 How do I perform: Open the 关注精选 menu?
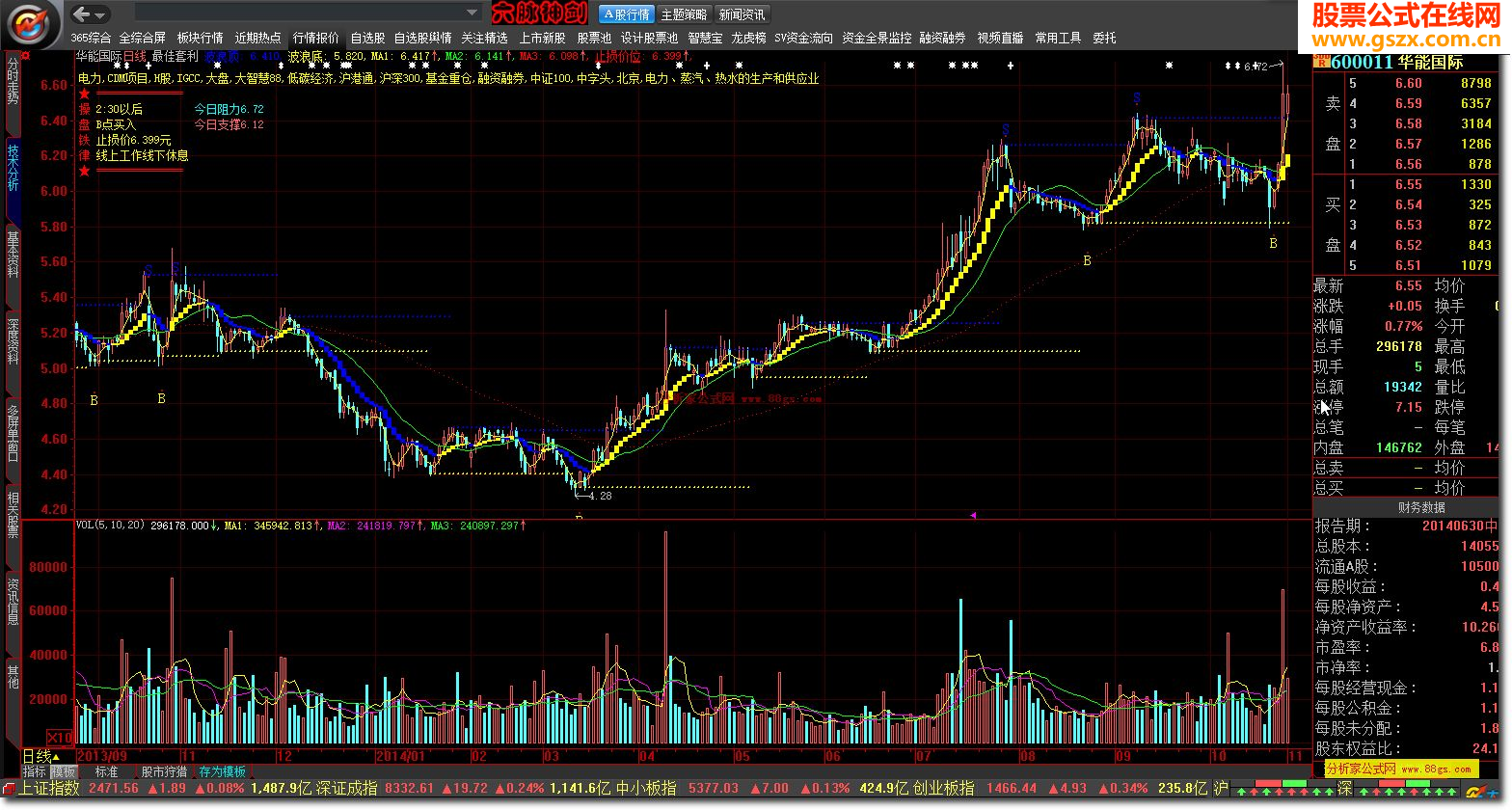[x=484, y=38]
